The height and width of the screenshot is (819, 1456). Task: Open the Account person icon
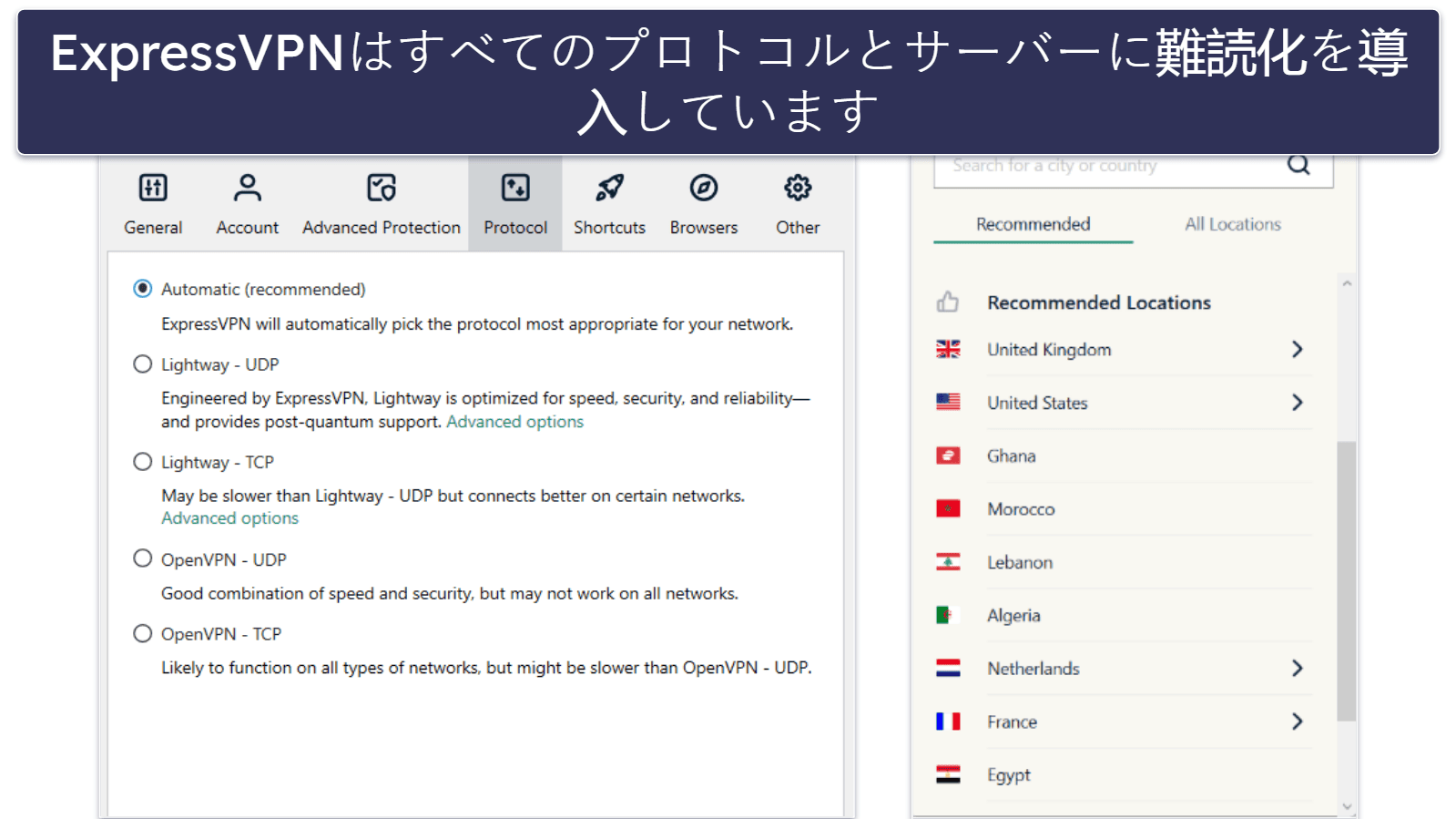pos(247,188)
